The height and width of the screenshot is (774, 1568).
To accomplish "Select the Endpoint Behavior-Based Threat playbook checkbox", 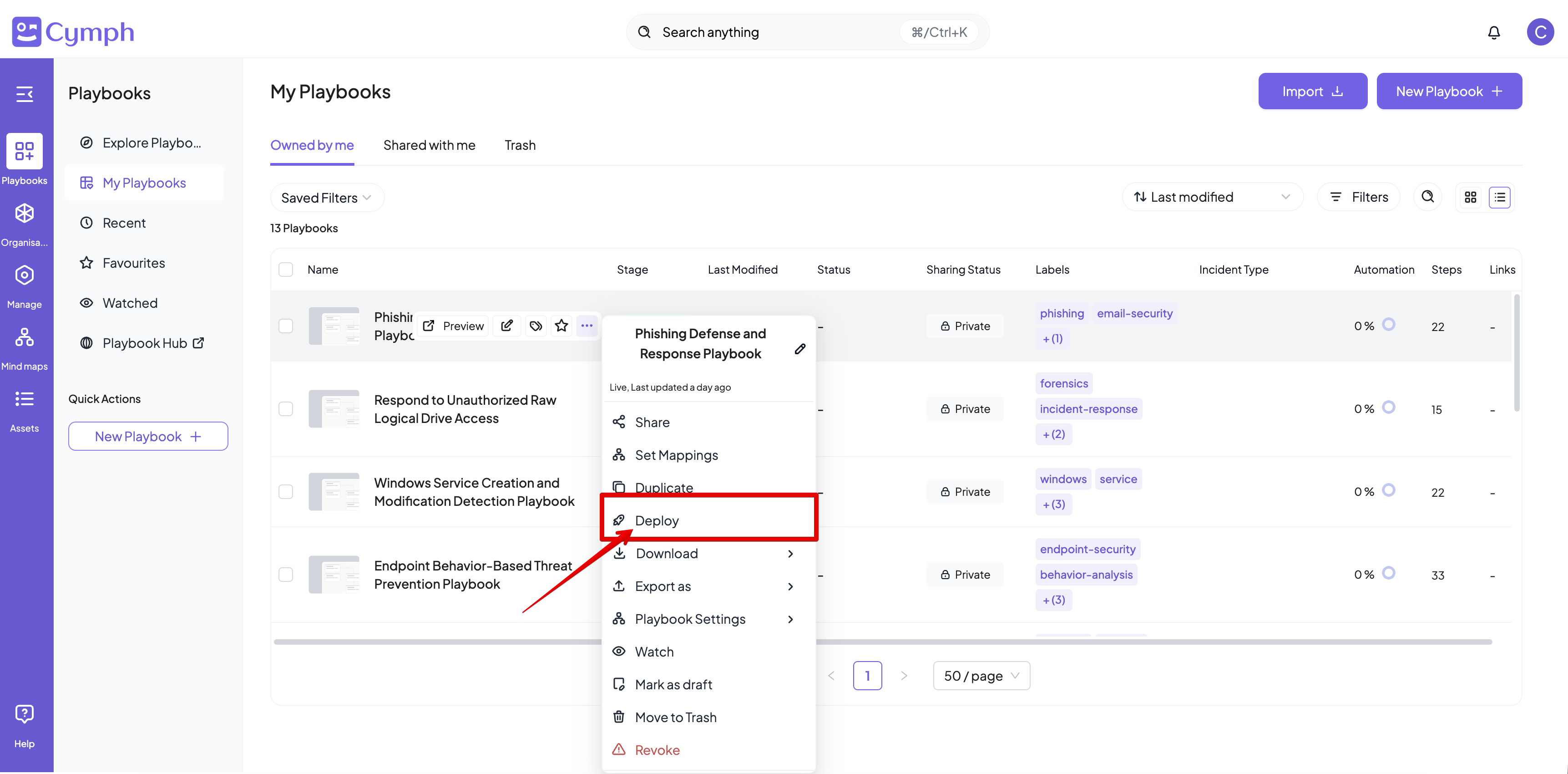I will click(285, 574).
